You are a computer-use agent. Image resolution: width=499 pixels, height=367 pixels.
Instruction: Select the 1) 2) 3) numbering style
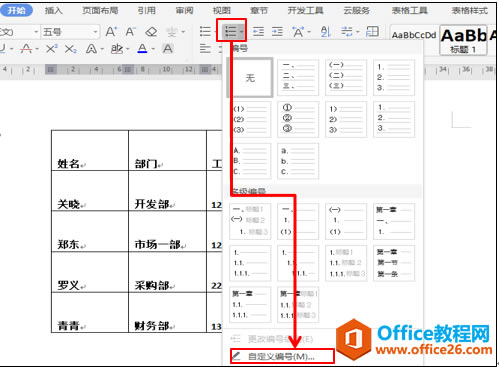pos(346,119)
